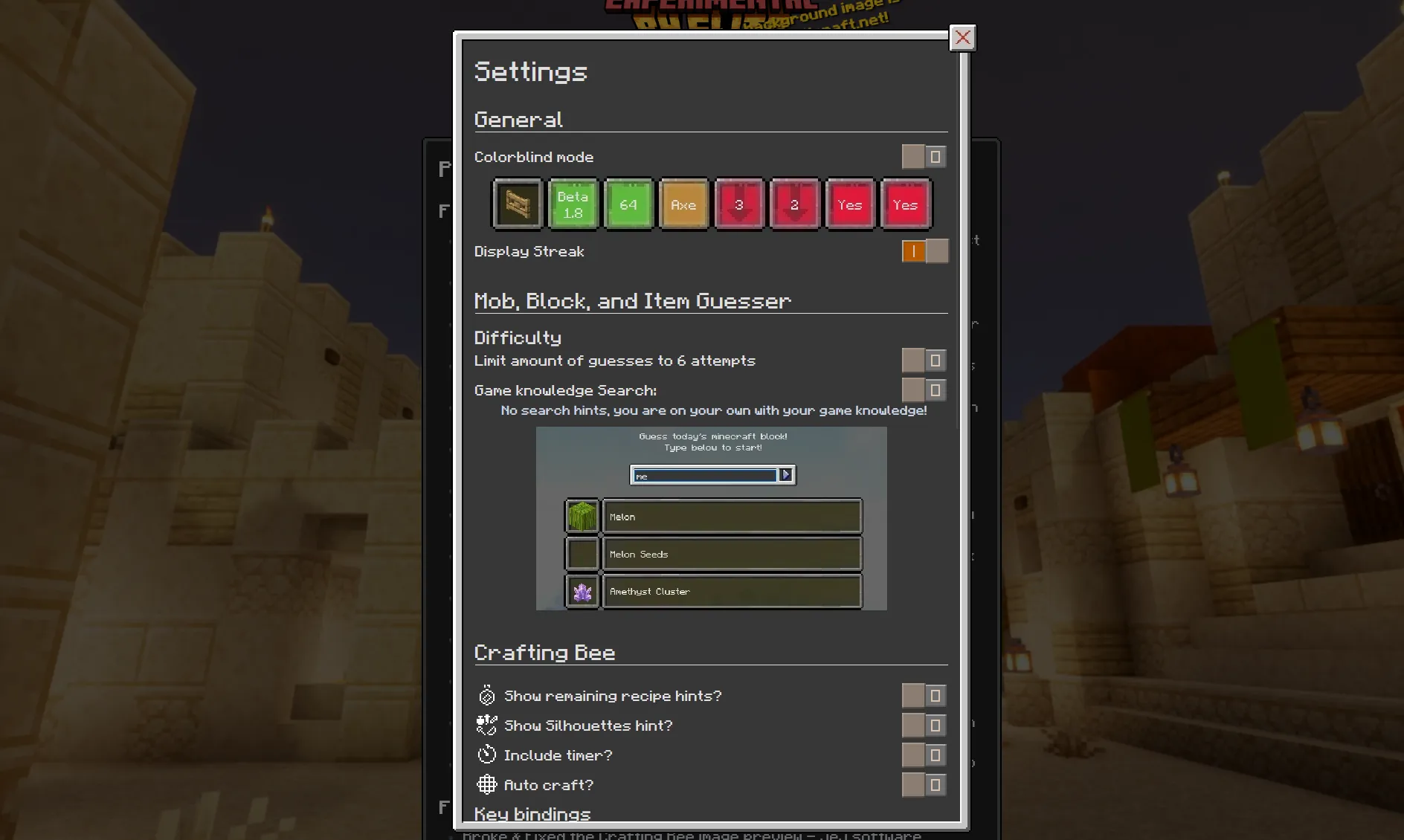Viewport: 1404px width, 840px height.
Task: Click the last red Yes tile
Action: [905, 204]
